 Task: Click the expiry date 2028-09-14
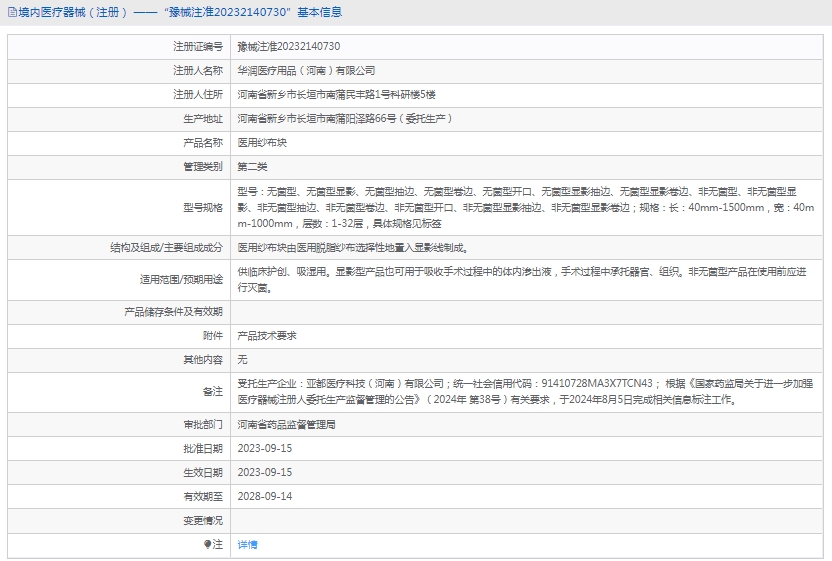[264, 496]
